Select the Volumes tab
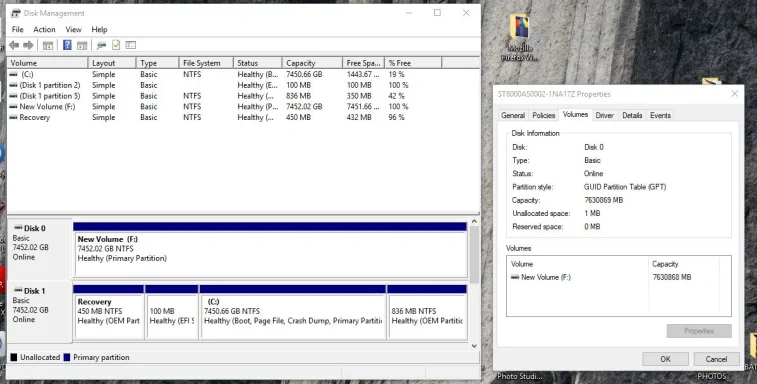The image size is (757, 384). click(x=575, y=114)
